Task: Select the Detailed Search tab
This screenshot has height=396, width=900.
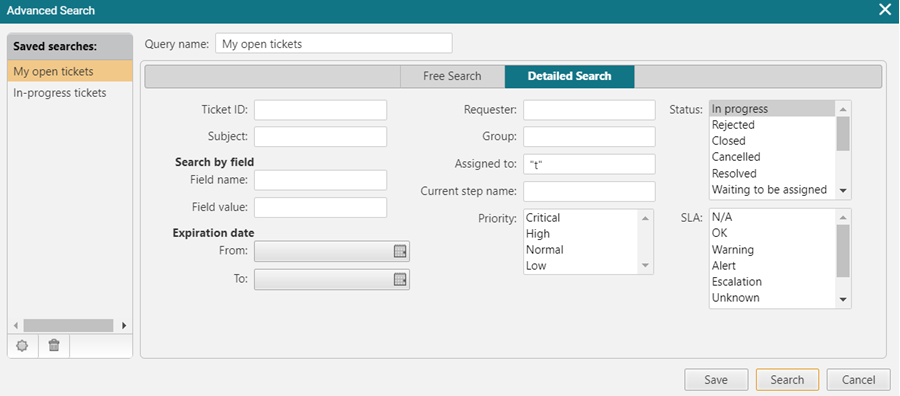Action: pyautogui.click(x=569, y=76)
